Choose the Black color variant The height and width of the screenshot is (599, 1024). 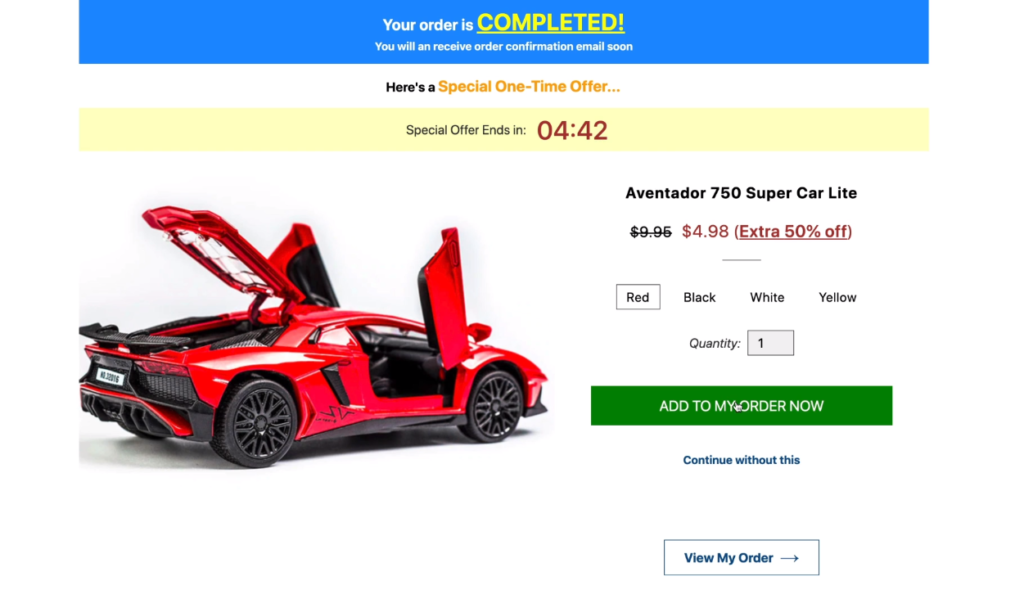[x=699, y=297]
